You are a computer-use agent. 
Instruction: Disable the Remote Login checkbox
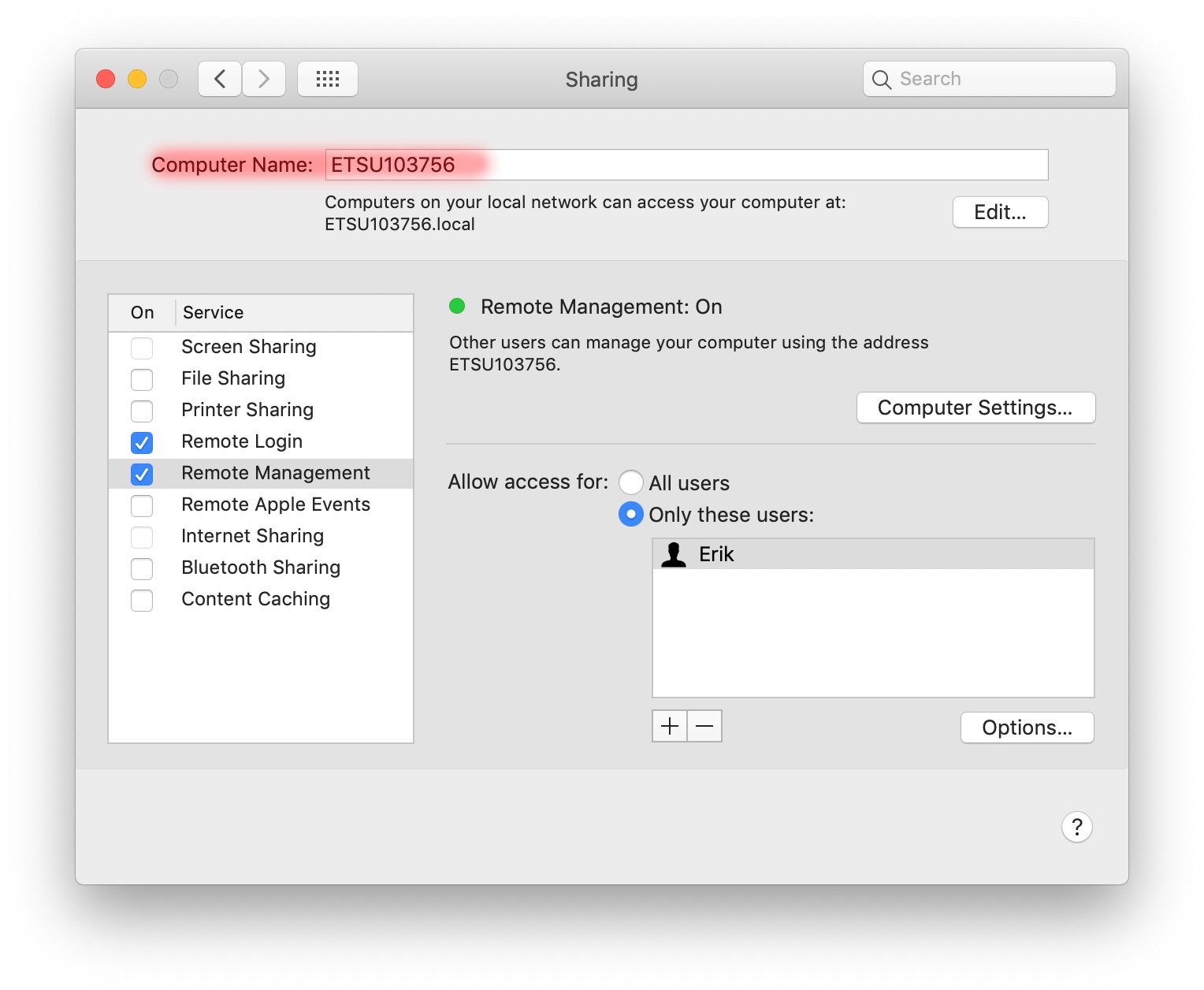[142, 442]
